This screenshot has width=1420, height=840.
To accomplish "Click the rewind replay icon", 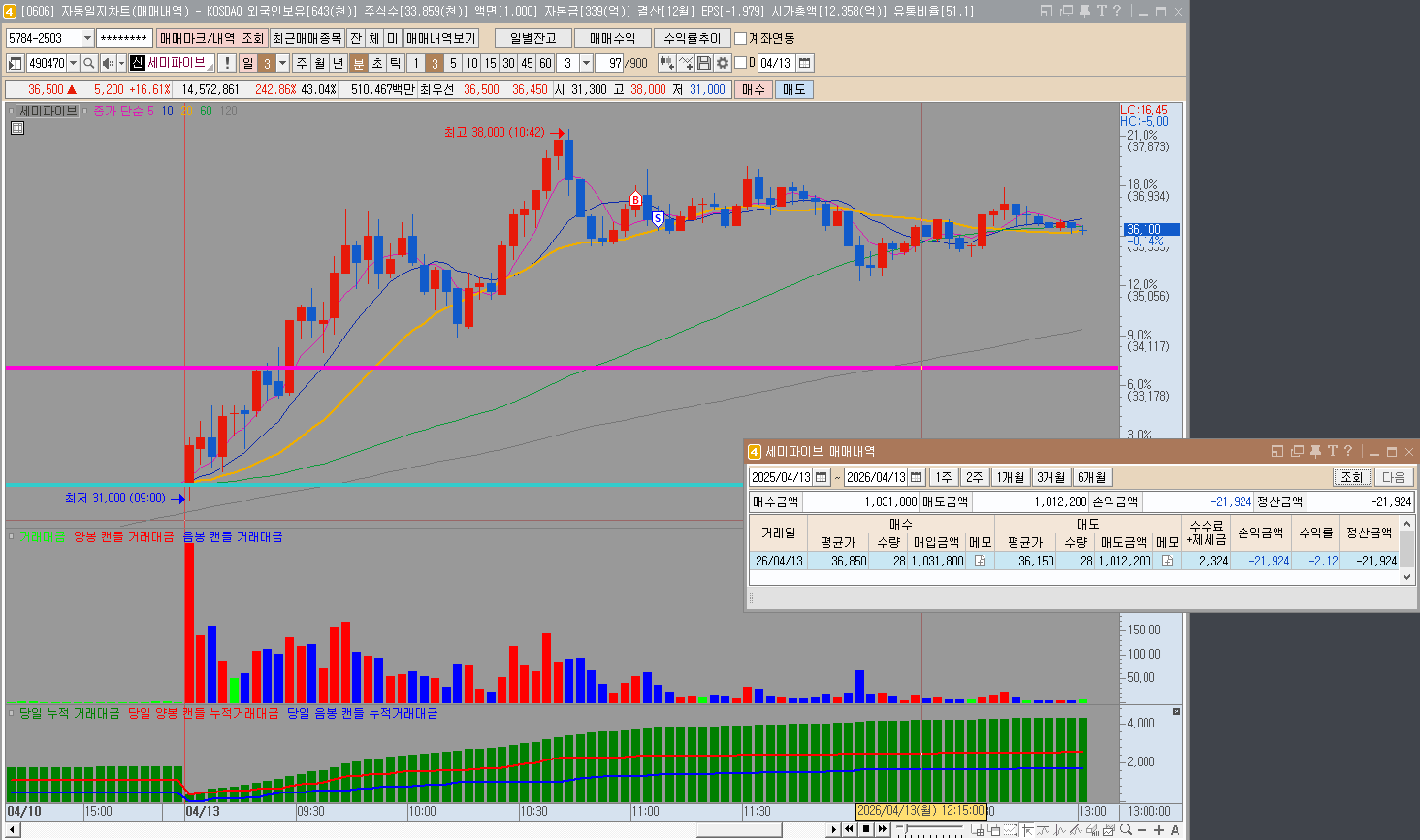I will coord(849,829).
